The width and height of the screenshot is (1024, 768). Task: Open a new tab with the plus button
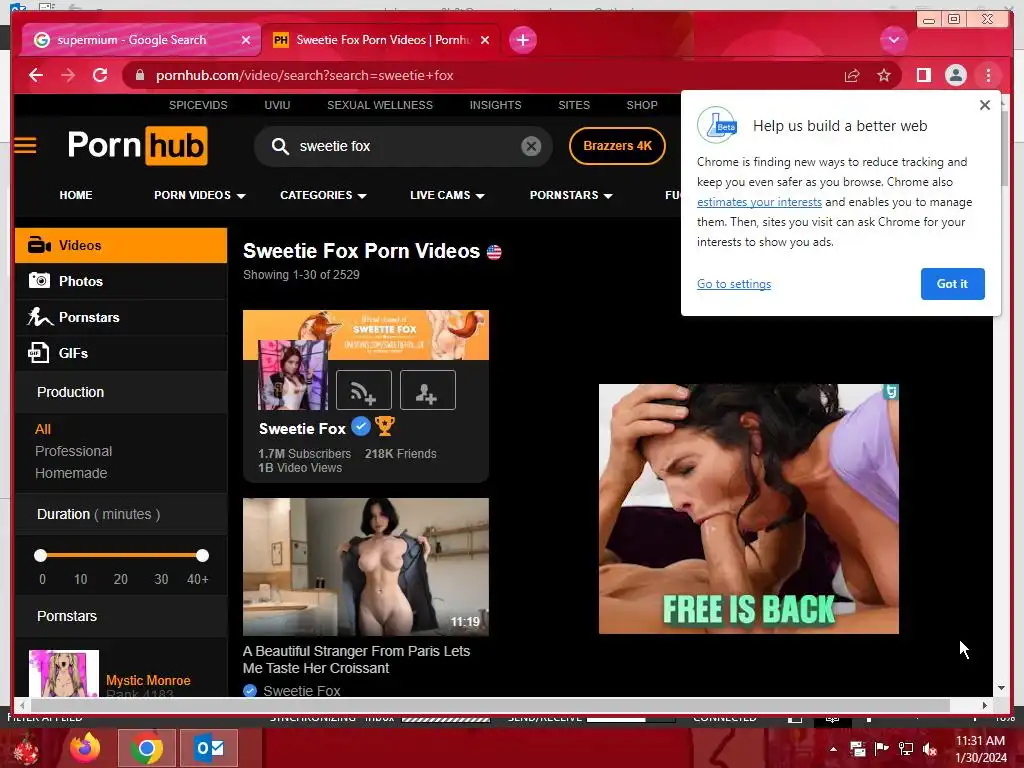(x=522, y=40)
